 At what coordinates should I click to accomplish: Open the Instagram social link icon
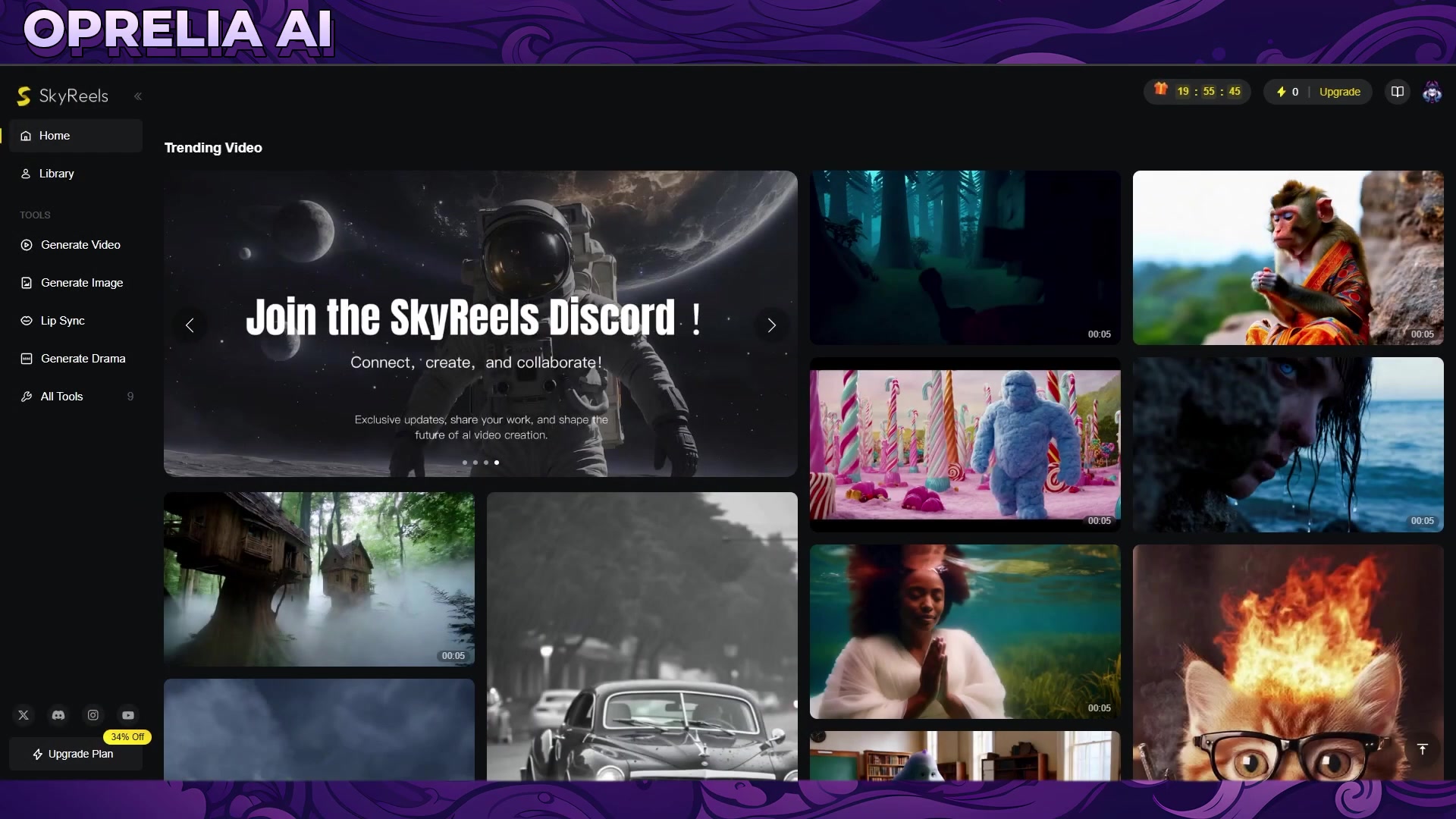93,715
